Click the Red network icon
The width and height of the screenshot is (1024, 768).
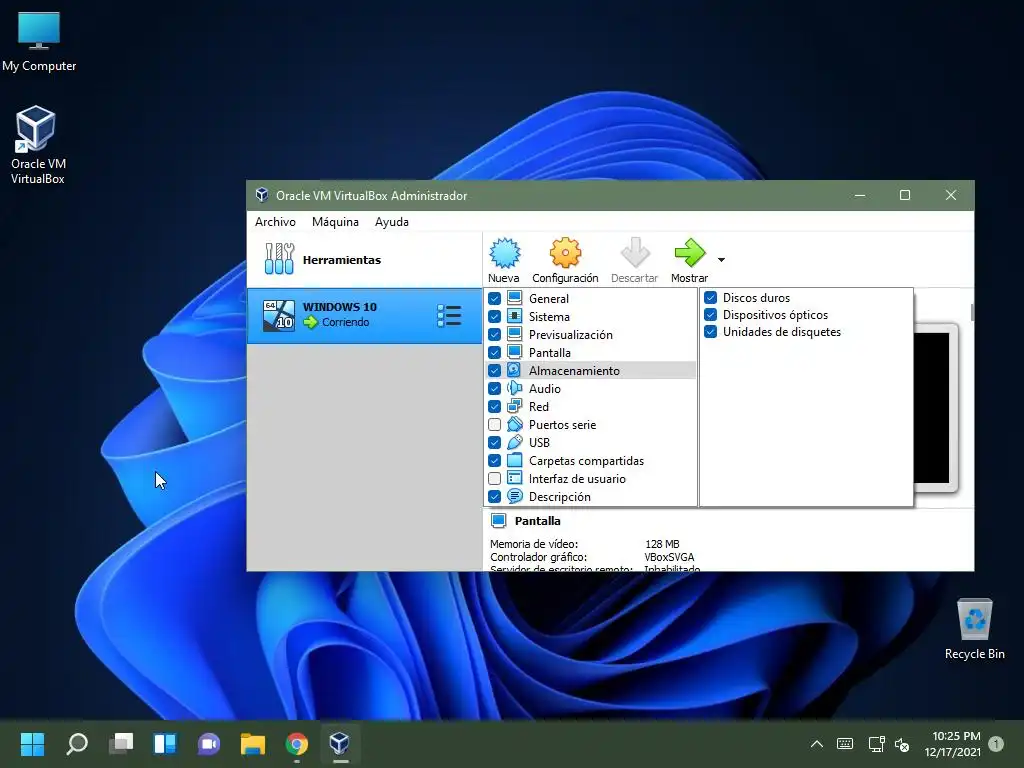(515, 406)
